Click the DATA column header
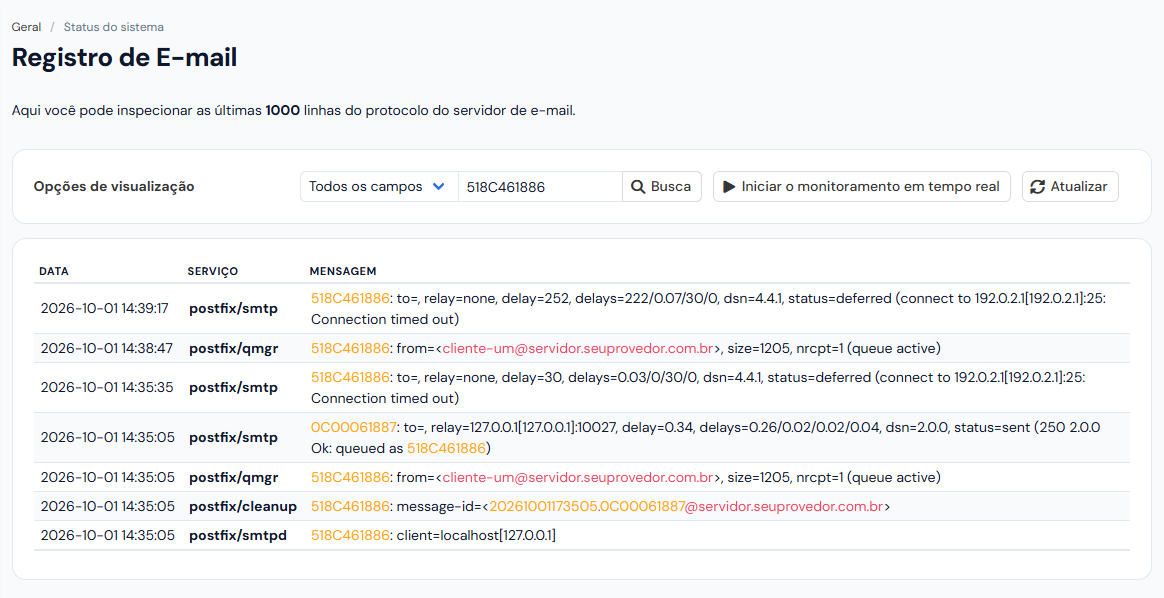 (x=54, y=272)
